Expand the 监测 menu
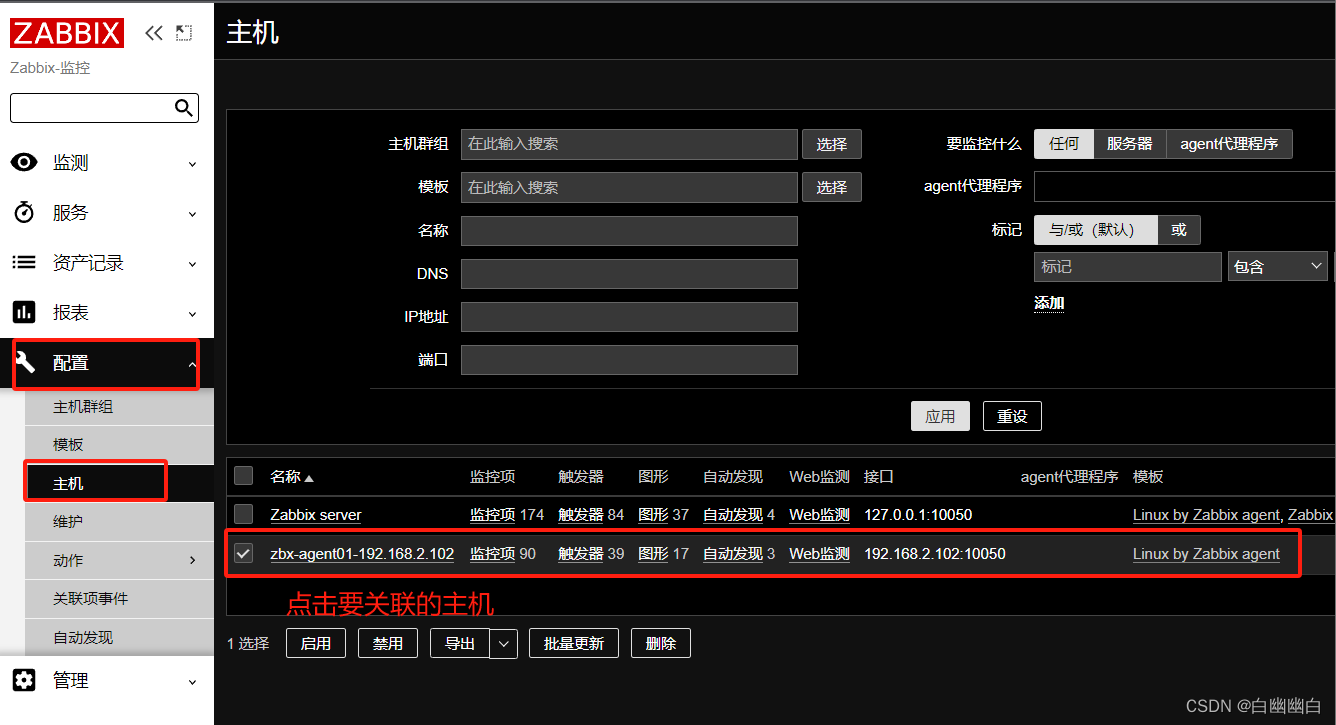Viewport: 1336px width, 725px height. click(193, 164)
